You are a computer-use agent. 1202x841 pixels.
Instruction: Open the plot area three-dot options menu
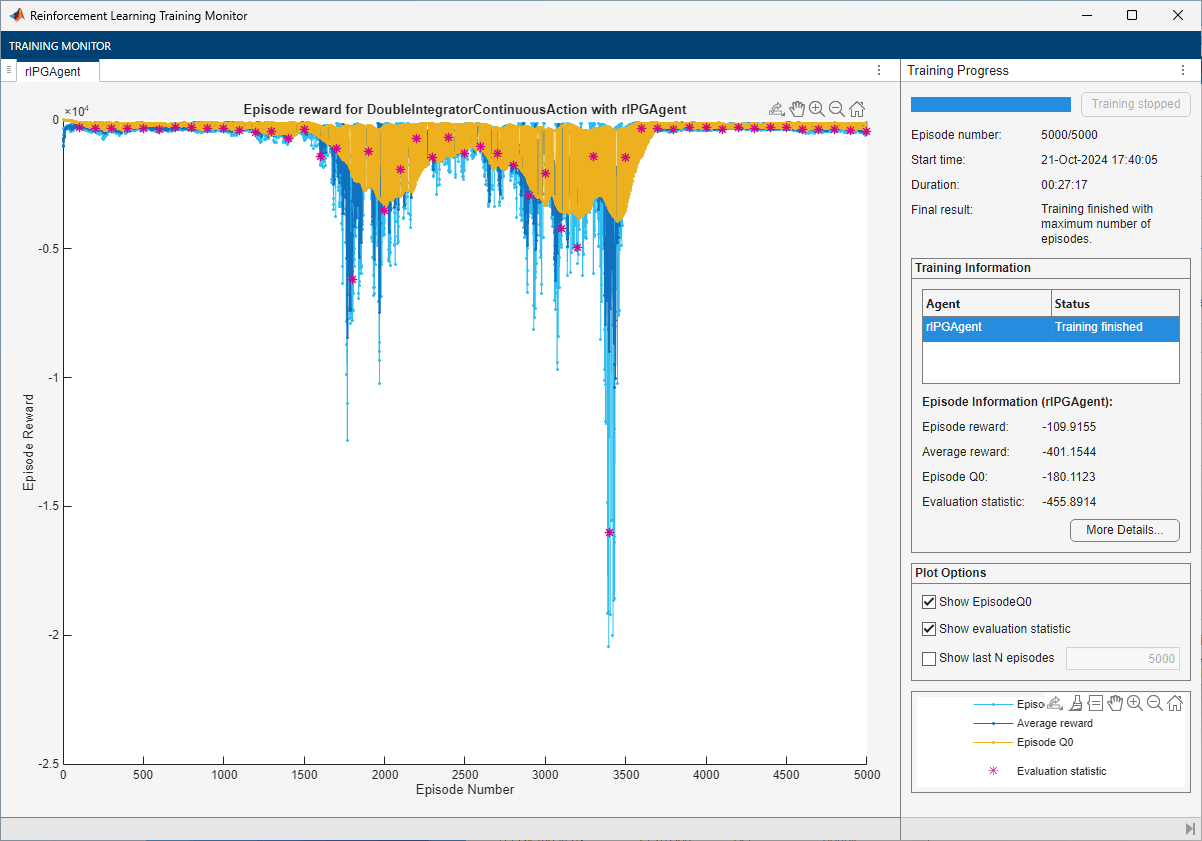(878, 71)
